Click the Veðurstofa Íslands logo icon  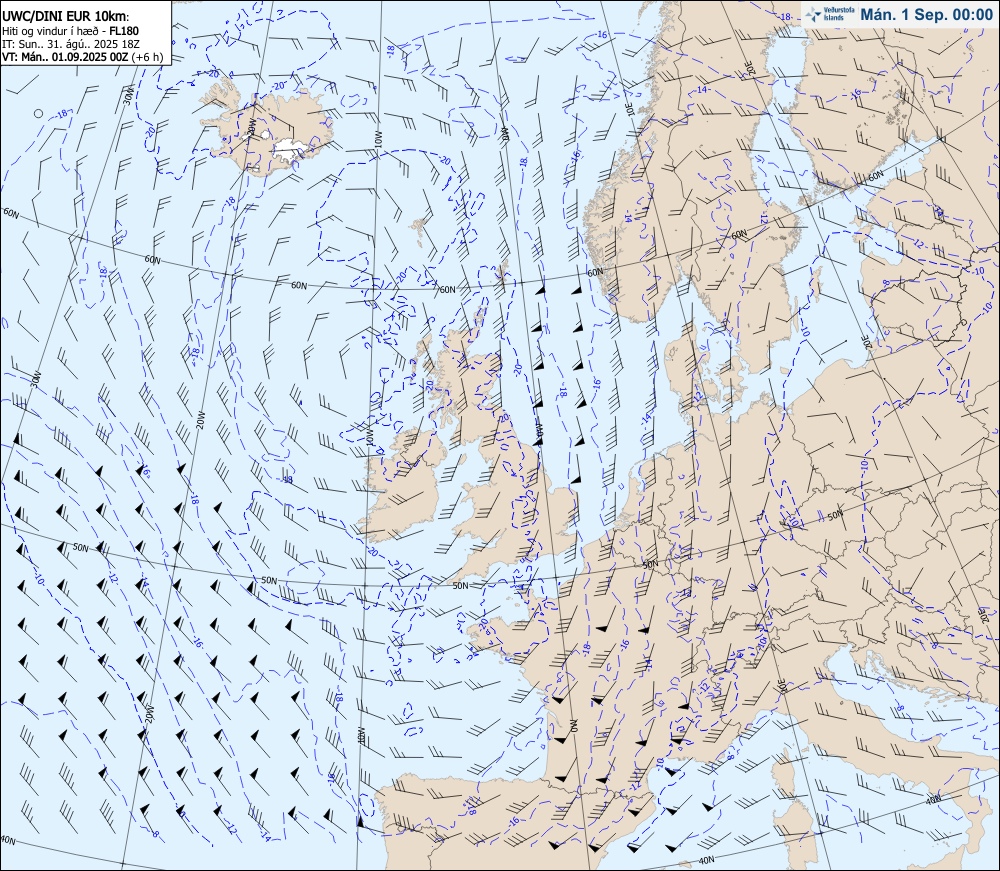point(813,14)
